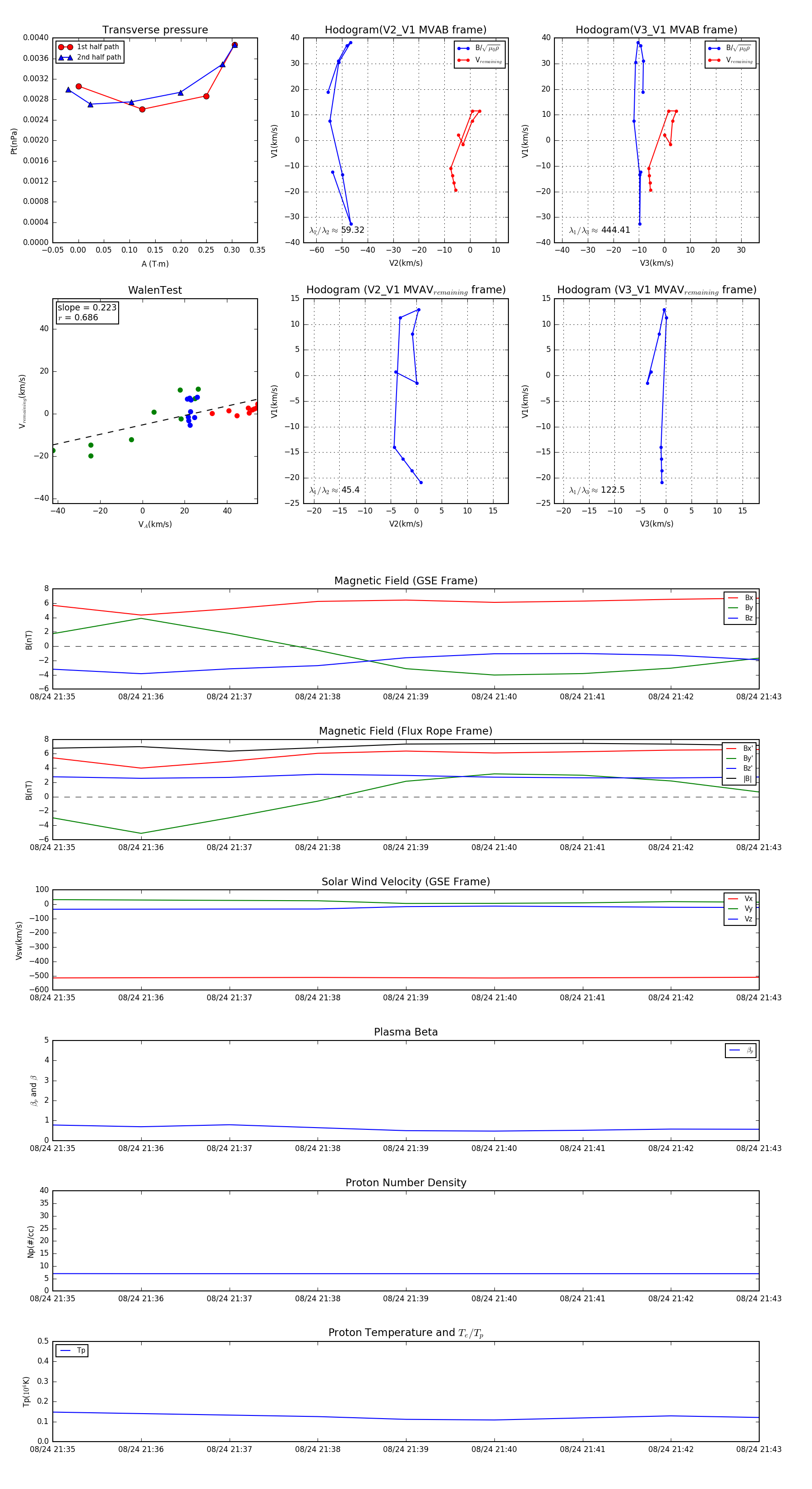The width and height of the screenshot is (812, 1489).
Task: Select the By' legend entry in flux rope plot
Action: pyautogui.click(x=740, y=758)
